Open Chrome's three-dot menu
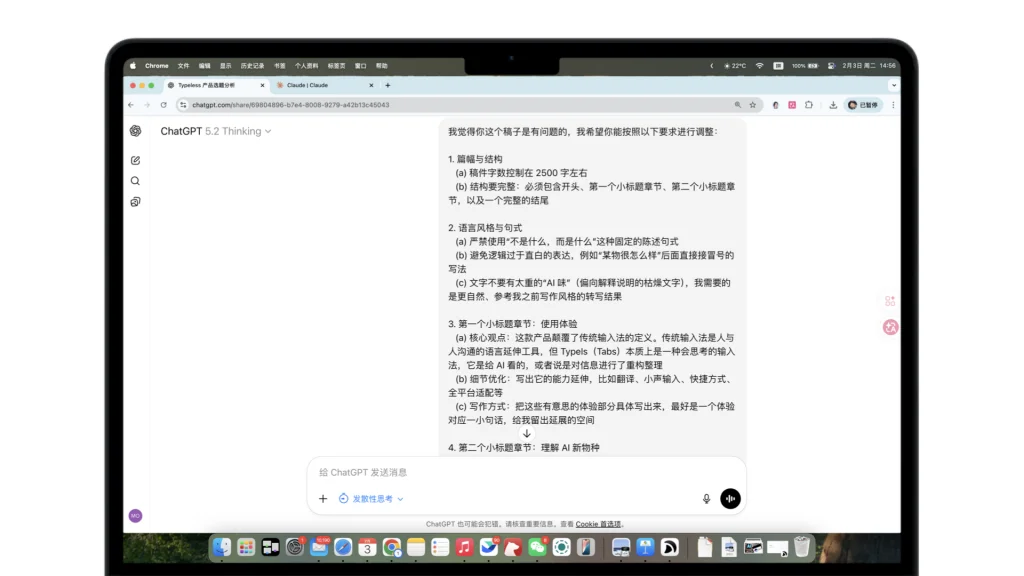This screenshot has height=576, width=1024. [x=893, y=105]
